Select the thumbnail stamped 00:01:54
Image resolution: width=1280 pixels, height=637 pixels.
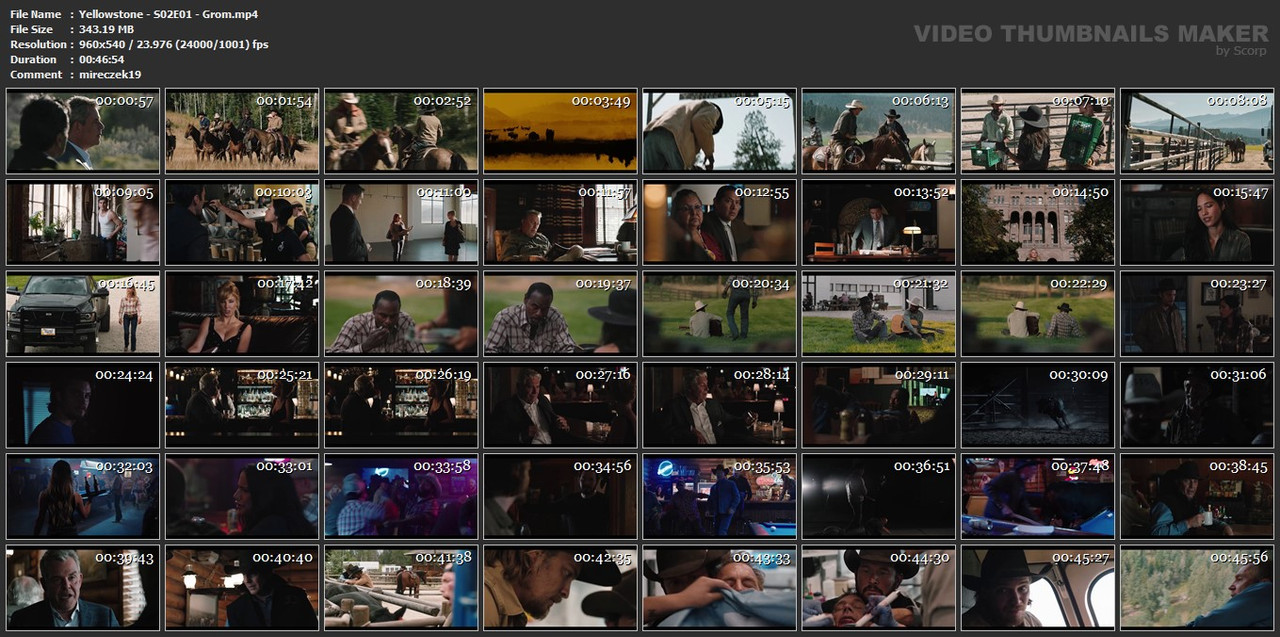coord(242,131)
